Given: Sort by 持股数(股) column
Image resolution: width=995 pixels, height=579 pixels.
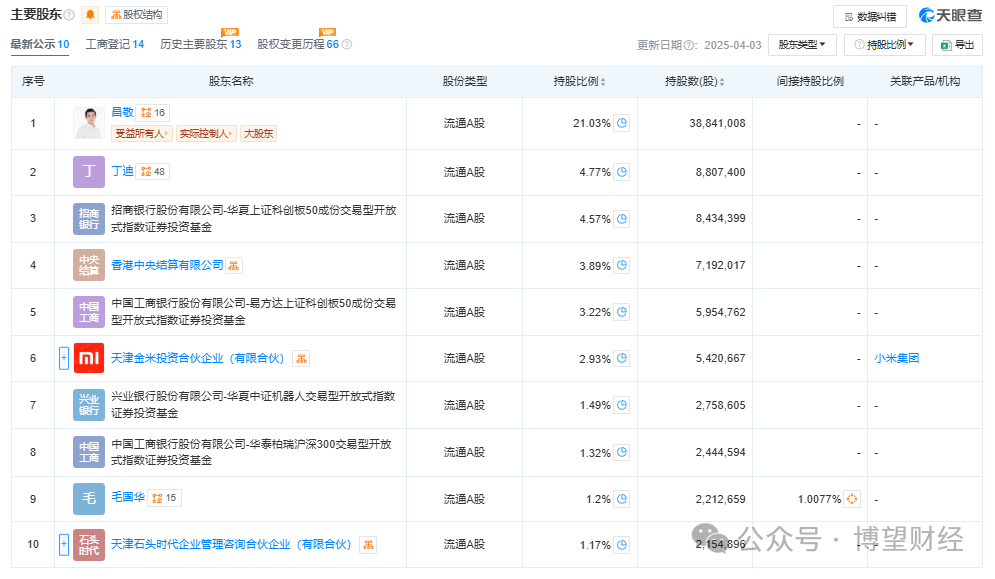Looking at the screenshot, I should pos(694,81).
